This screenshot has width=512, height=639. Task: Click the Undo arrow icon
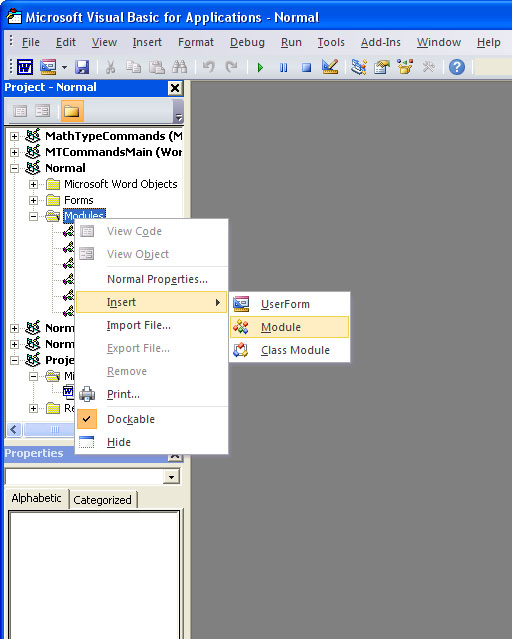(209, 67)
